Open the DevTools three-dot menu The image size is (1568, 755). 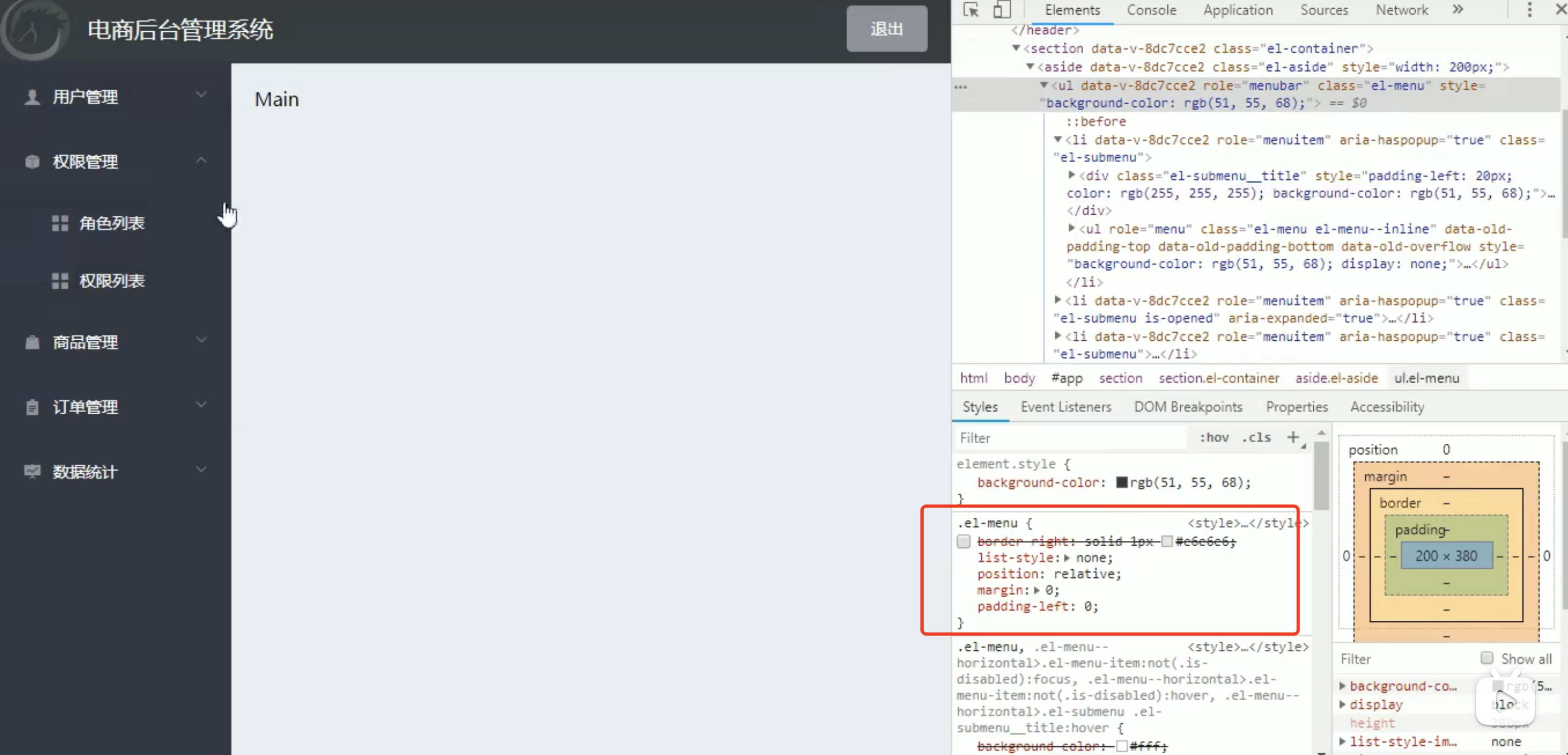[x=1529, y=10]
